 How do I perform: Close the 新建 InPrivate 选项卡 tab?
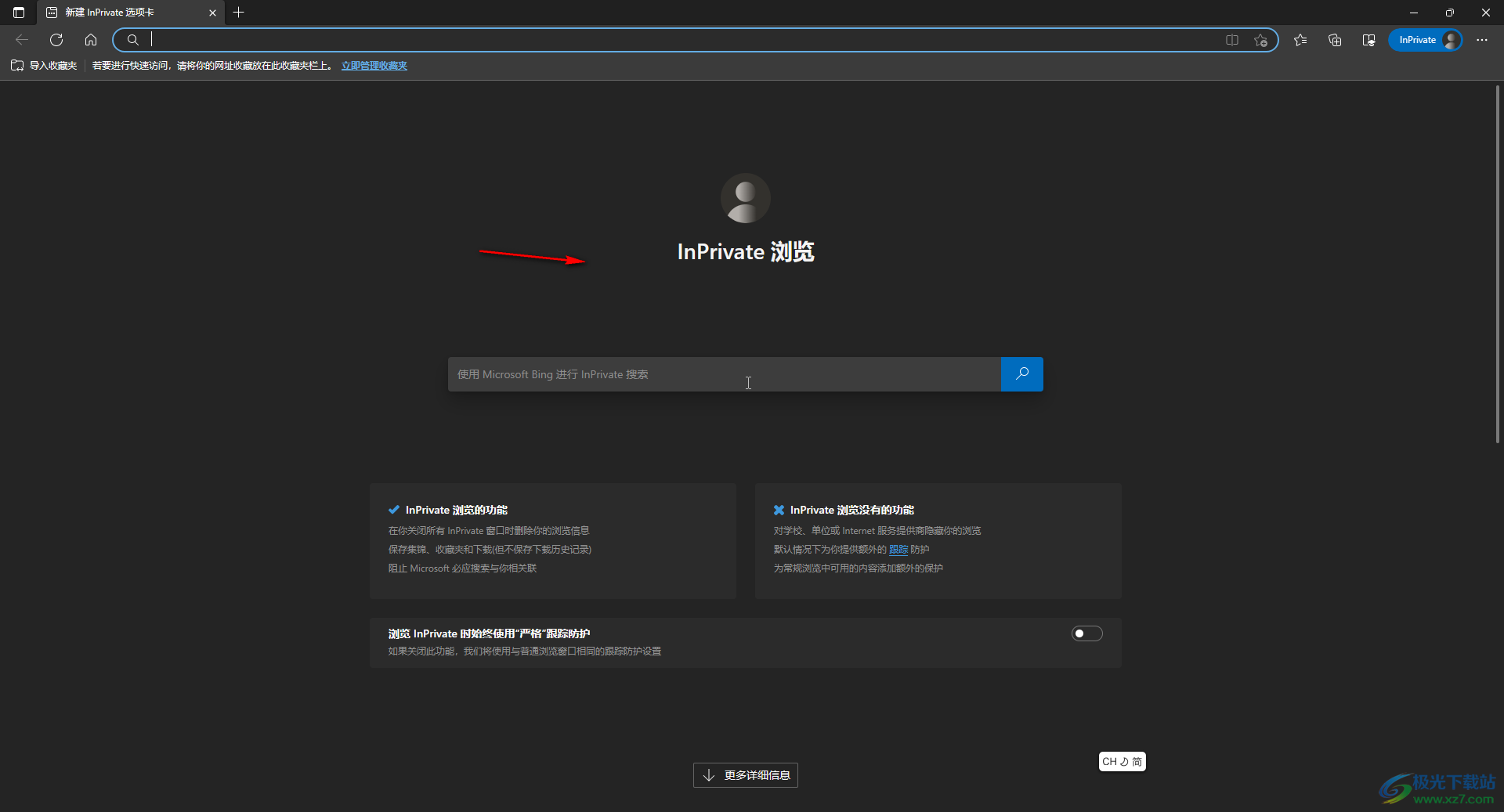click(212, 13)
